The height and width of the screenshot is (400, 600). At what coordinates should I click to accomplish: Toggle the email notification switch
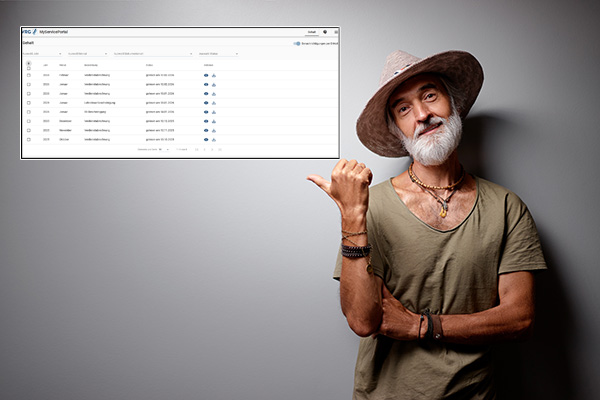coord(297,44)
